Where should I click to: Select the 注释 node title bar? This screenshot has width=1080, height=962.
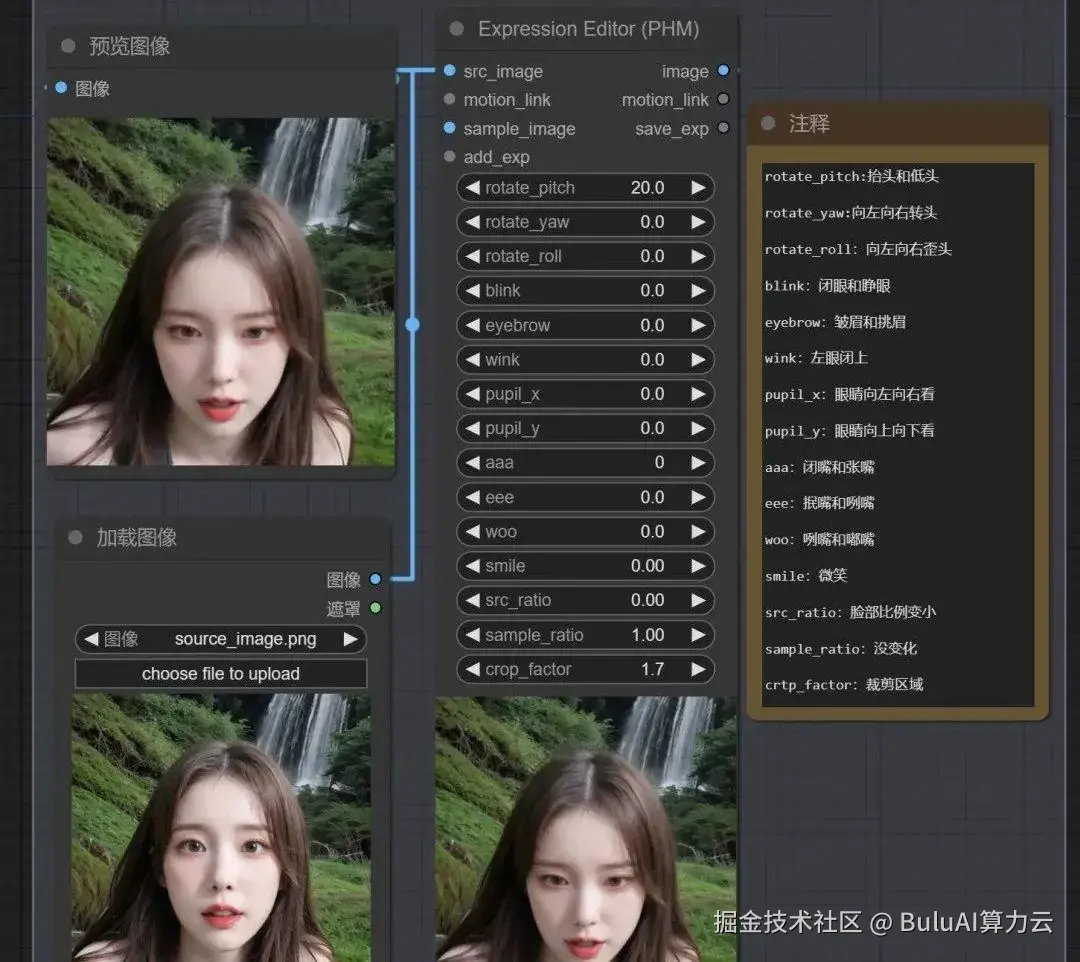(x=898, y=124)
